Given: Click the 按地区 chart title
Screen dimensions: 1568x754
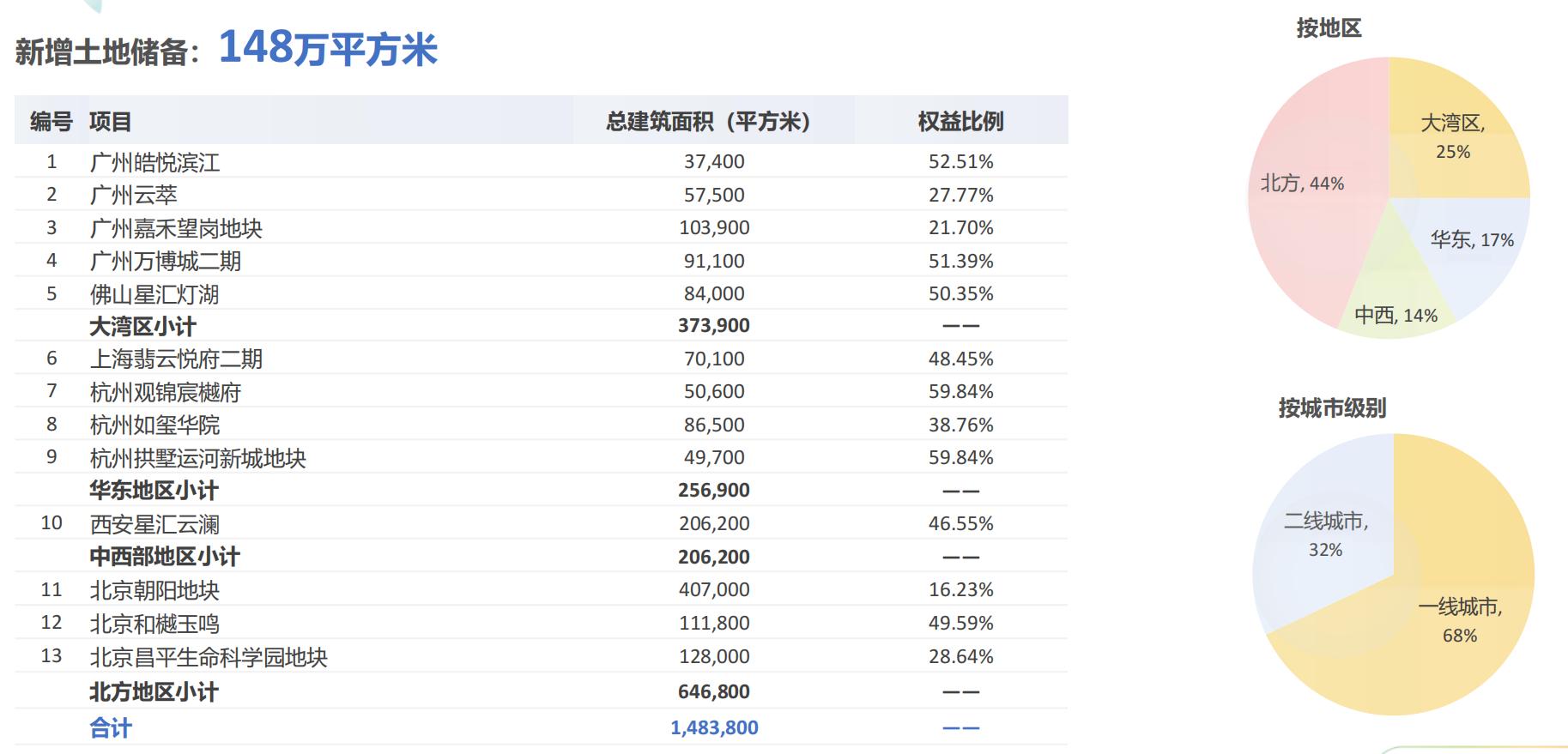Looking at the screenshot, I should [x=1329, y=28].
